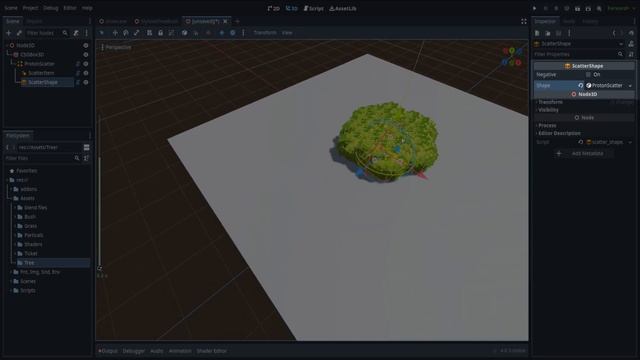Switch to the 3D workspace
640x360 pixels.
click(x=291, y=8)
